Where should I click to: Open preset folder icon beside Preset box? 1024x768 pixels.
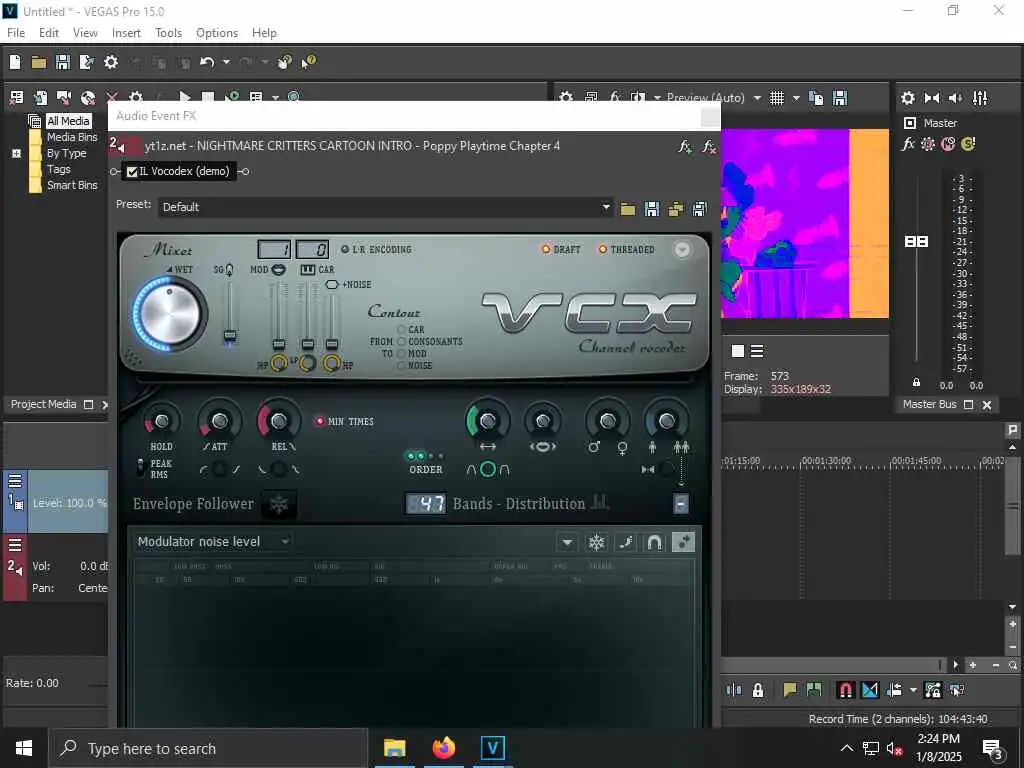click(x=628, y=209)
